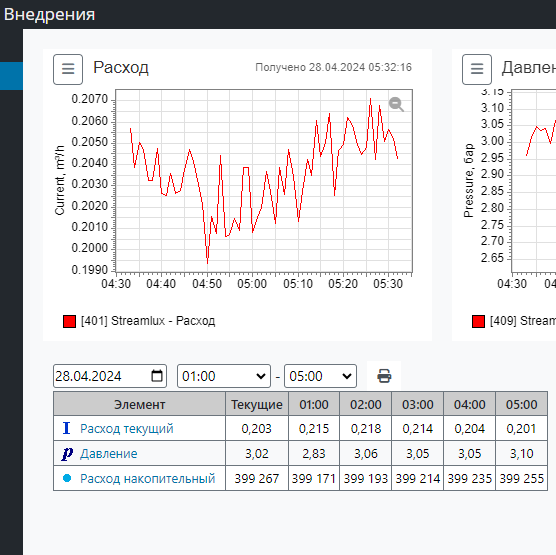The width and height of the screenshot is (556, 555).
Task: Click cumulative value 399 193
Action: pyautogui.click(x=366, y=479)
